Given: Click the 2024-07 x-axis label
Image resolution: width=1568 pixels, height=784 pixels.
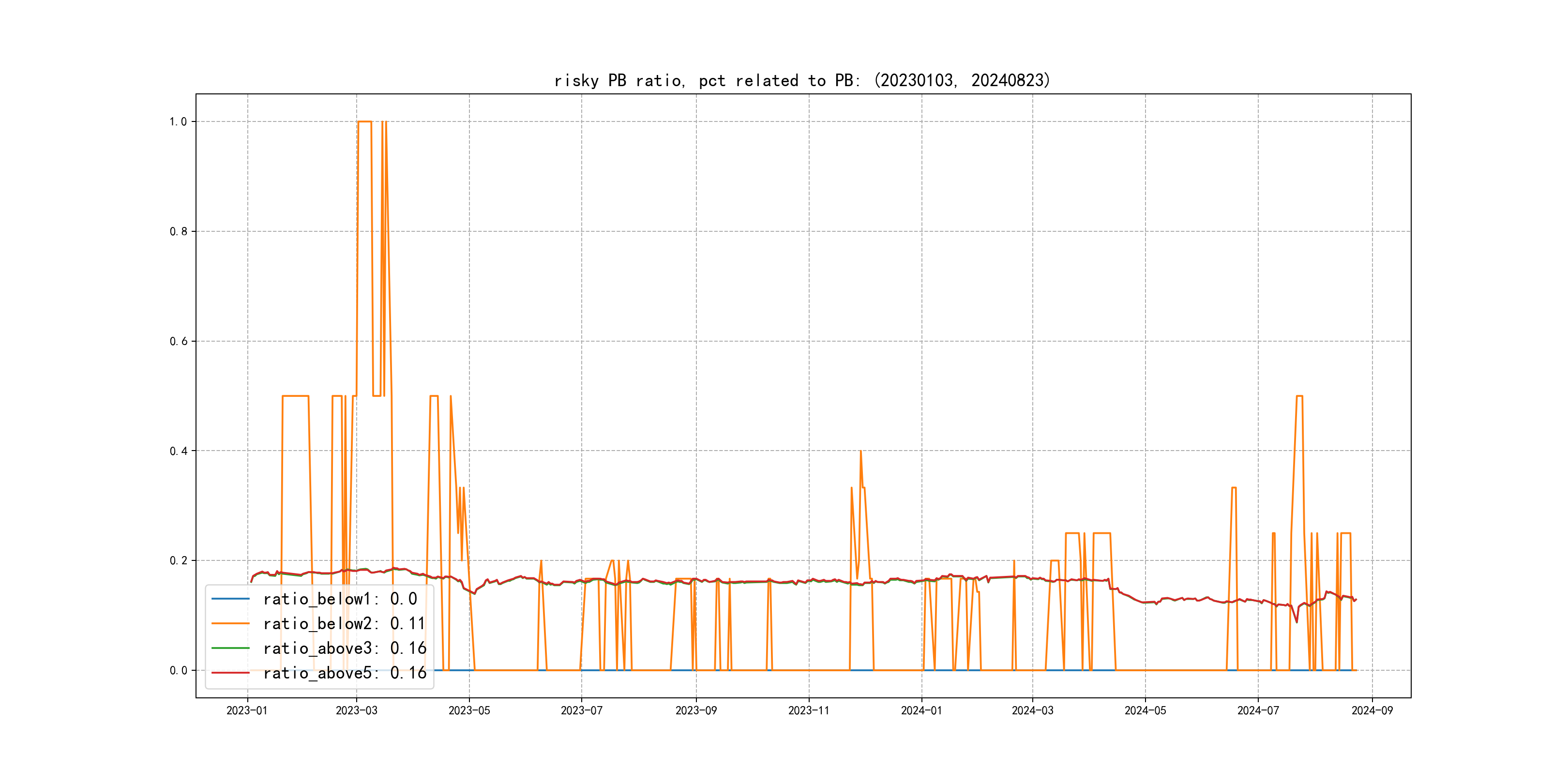Looking at the screenshot, I should click(1258, 710).
